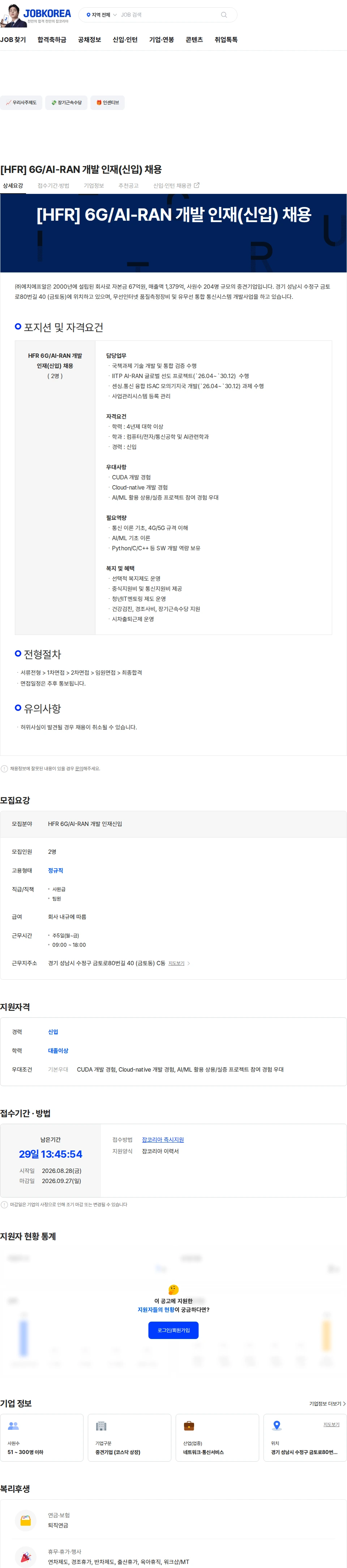Click the 기업구분 building icon
Image resolution: width=347 pixels, height=1568 pixels.
[101, 1425]
